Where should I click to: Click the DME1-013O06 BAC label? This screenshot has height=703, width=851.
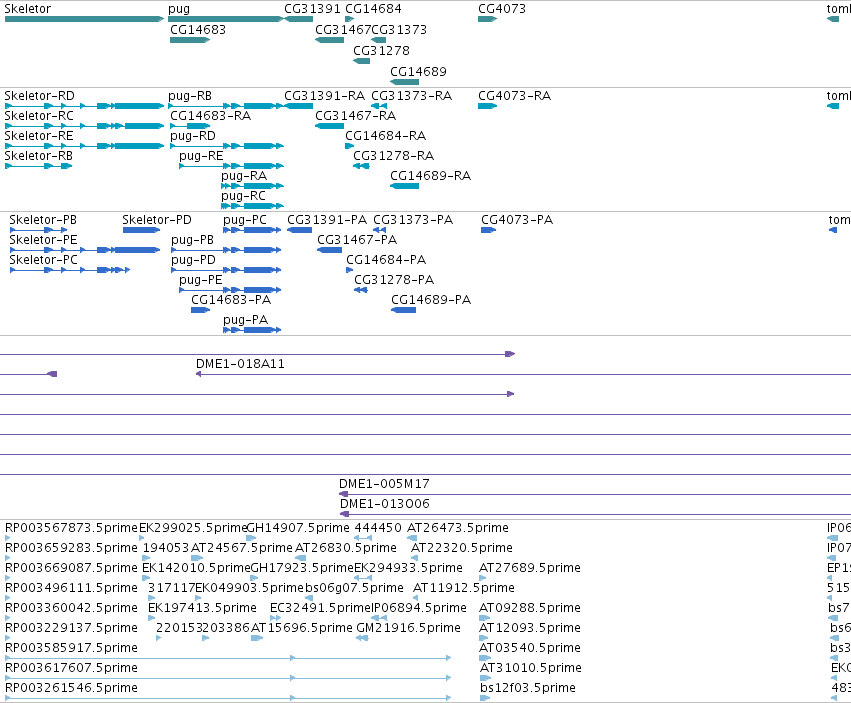385,504
